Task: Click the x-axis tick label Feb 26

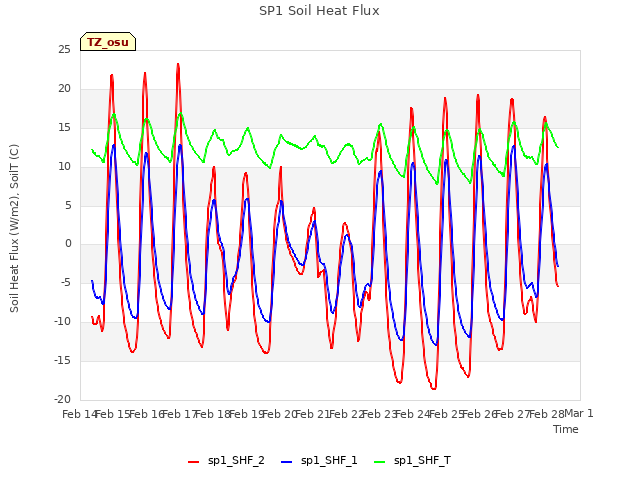Action: [x=479, y=414]
